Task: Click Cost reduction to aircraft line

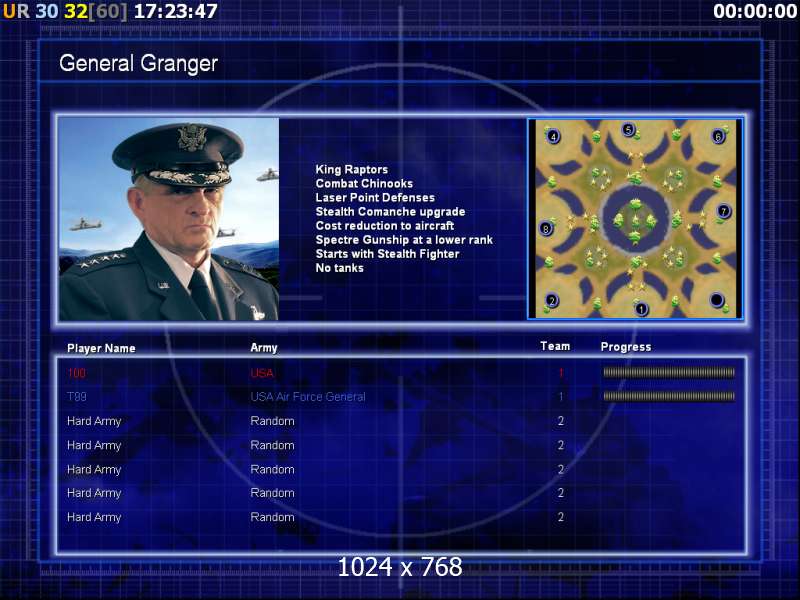Action: (x=385, y=226)
